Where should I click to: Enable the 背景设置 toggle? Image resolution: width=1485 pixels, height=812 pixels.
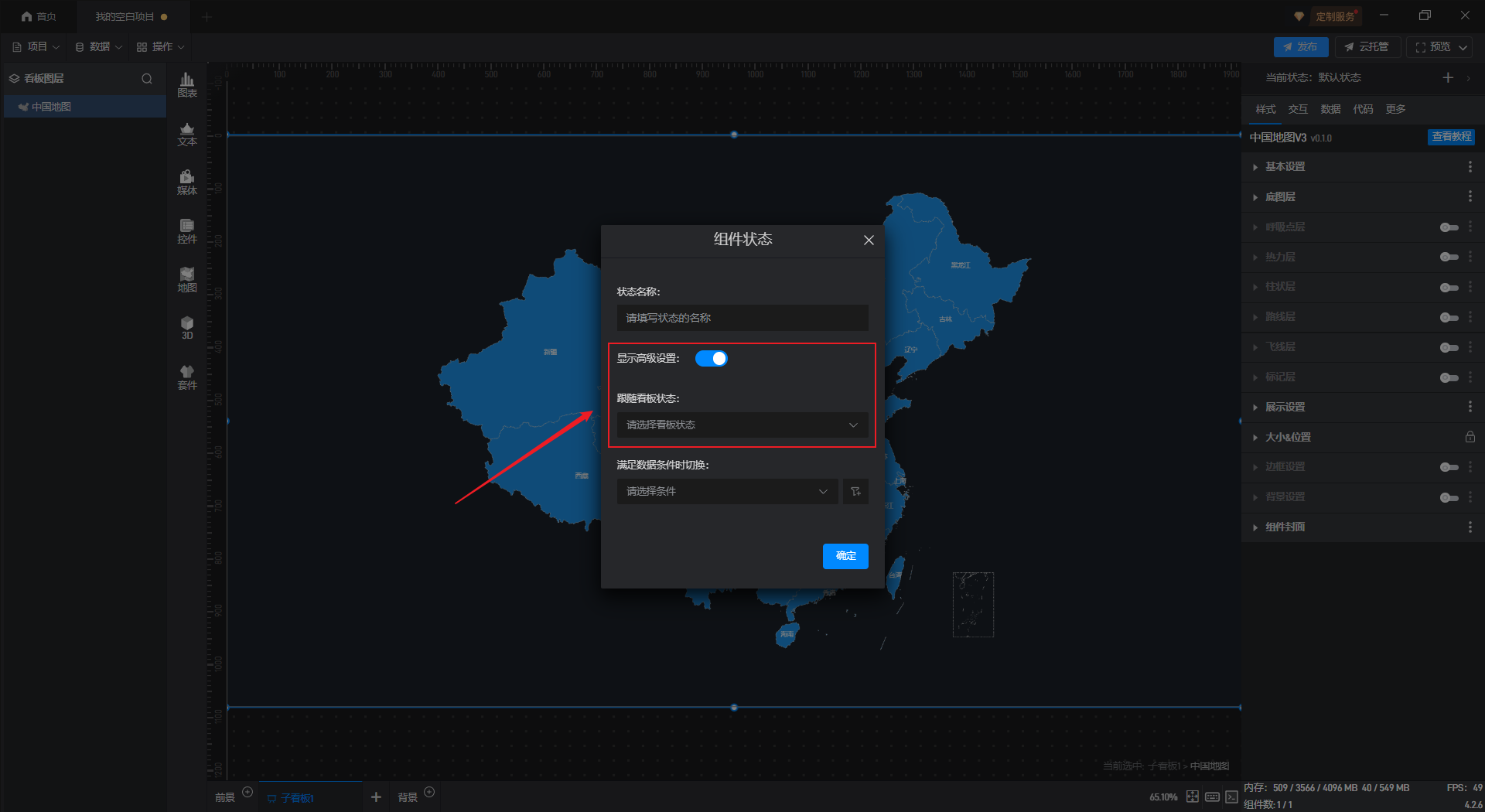[1449, 497]
